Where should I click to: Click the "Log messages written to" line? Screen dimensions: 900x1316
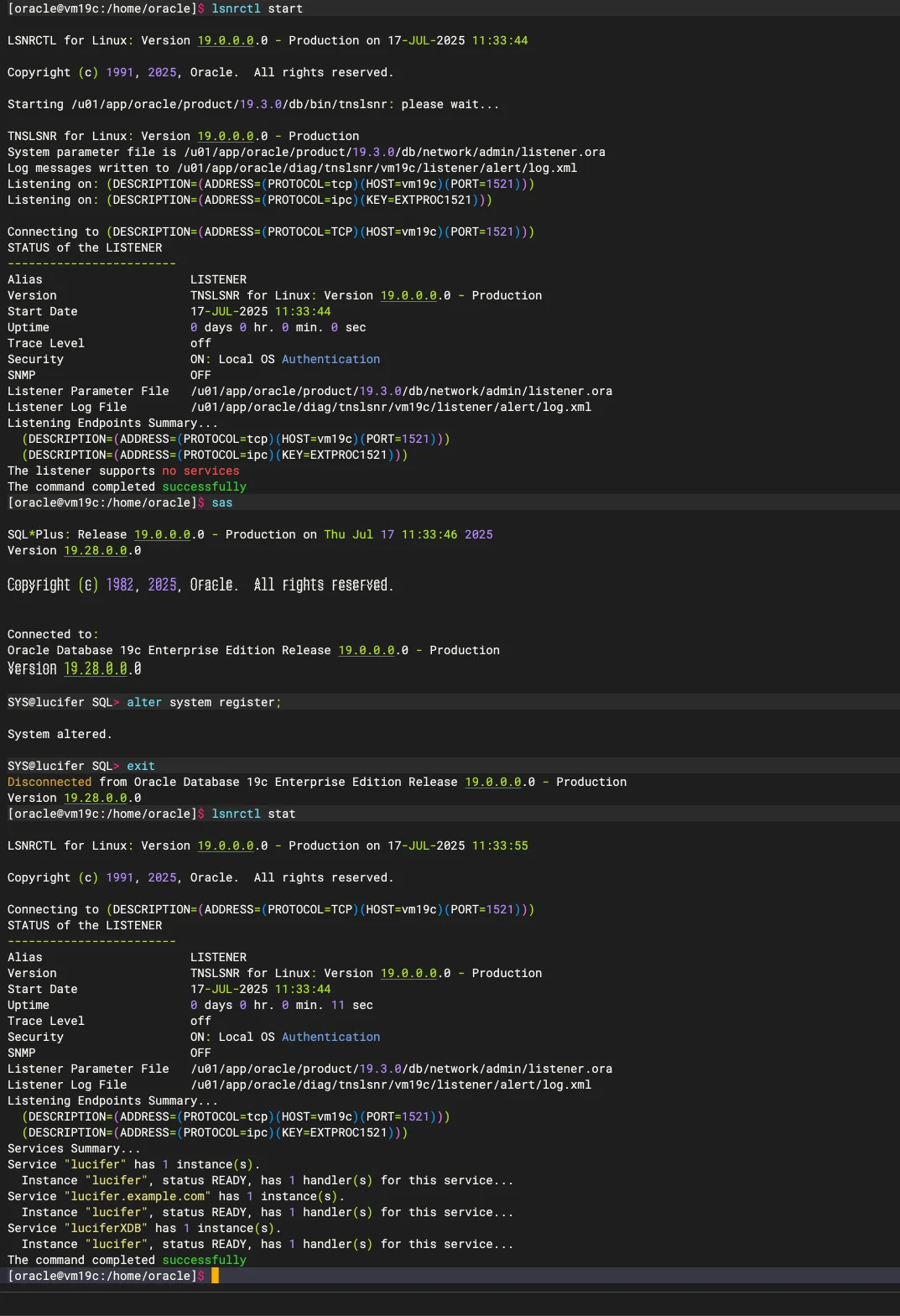point(292,168)
